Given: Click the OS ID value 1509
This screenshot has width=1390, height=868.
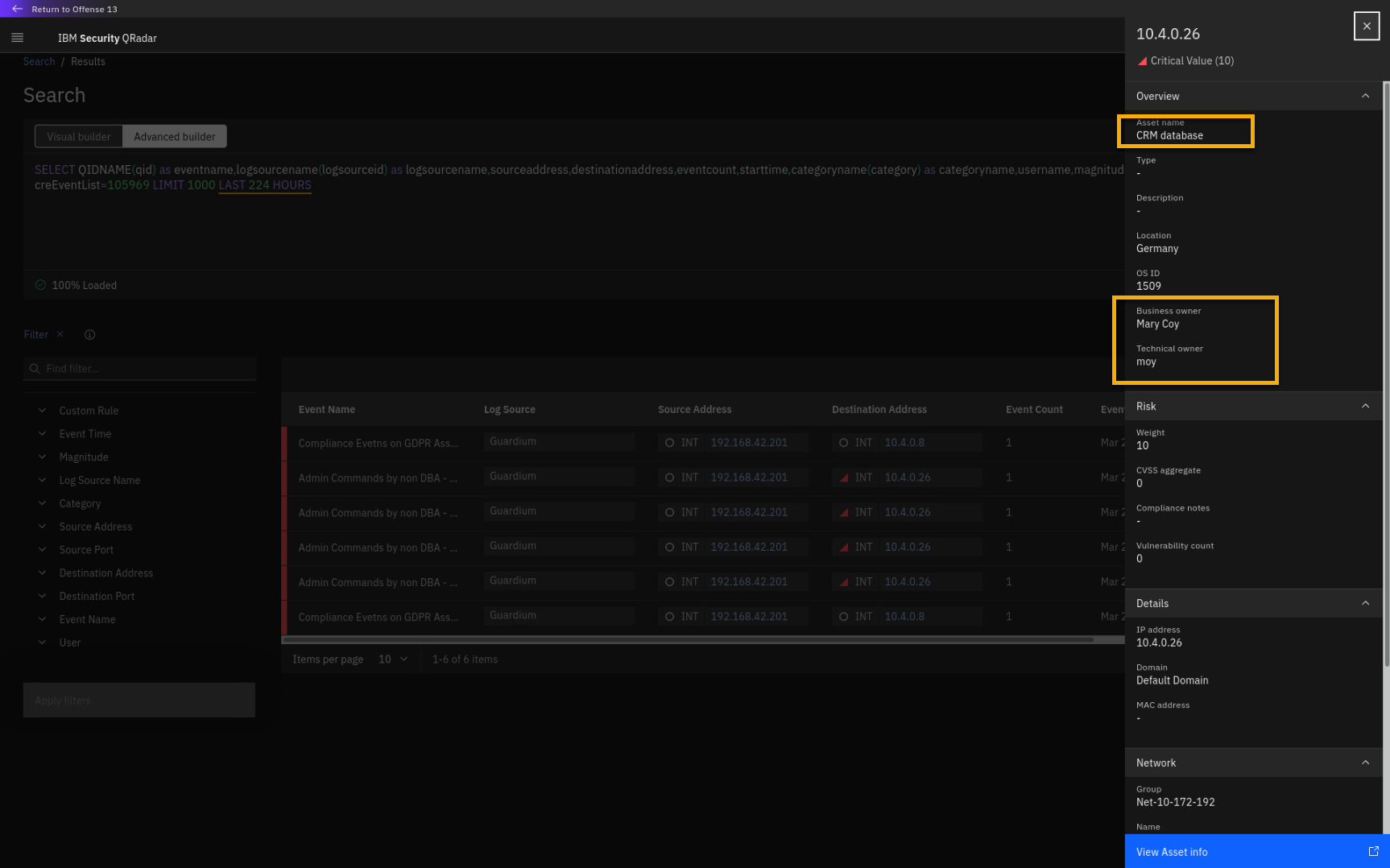Looking at the screenshot, I should [1148, 287].
